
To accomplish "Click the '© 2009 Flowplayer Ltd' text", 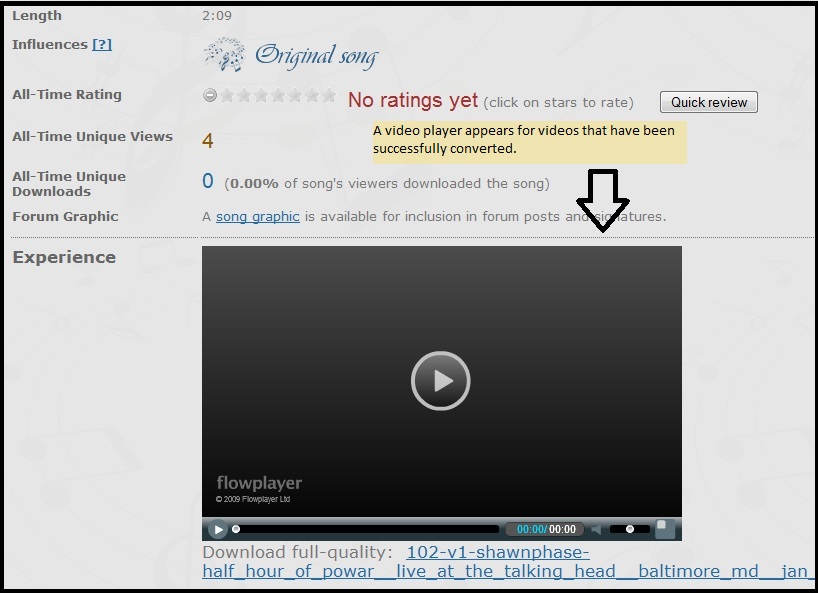I will [252, 499].
